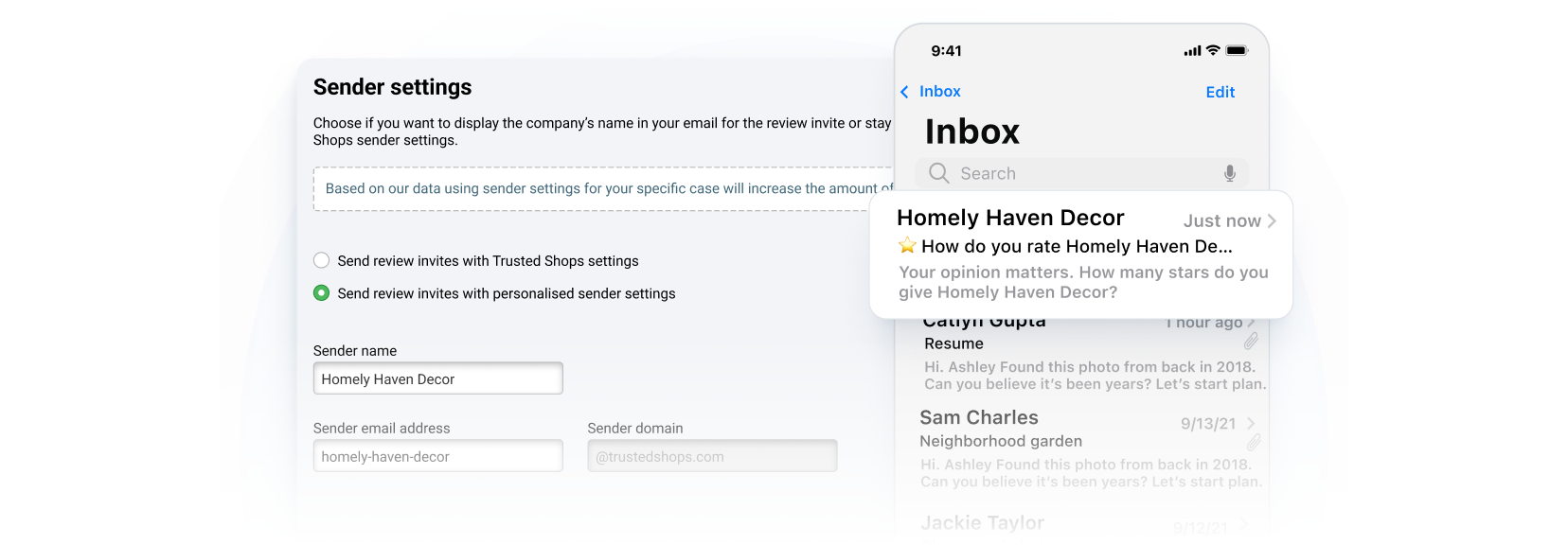
Task: Click the Sender email address field
Action: 437,456
